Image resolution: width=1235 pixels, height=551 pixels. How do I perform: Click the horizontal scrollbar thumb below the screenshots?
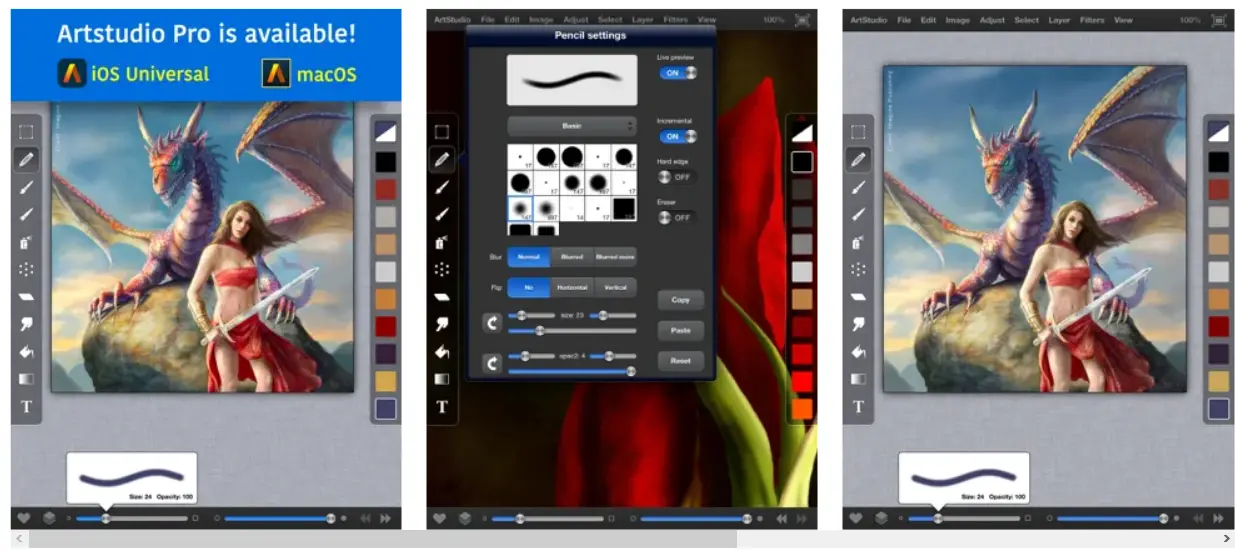383,540
